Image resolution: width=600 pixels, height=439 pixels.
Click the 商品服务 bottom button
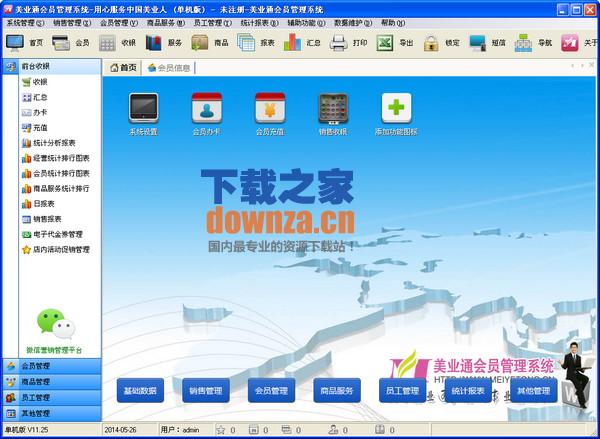[337, 390]
